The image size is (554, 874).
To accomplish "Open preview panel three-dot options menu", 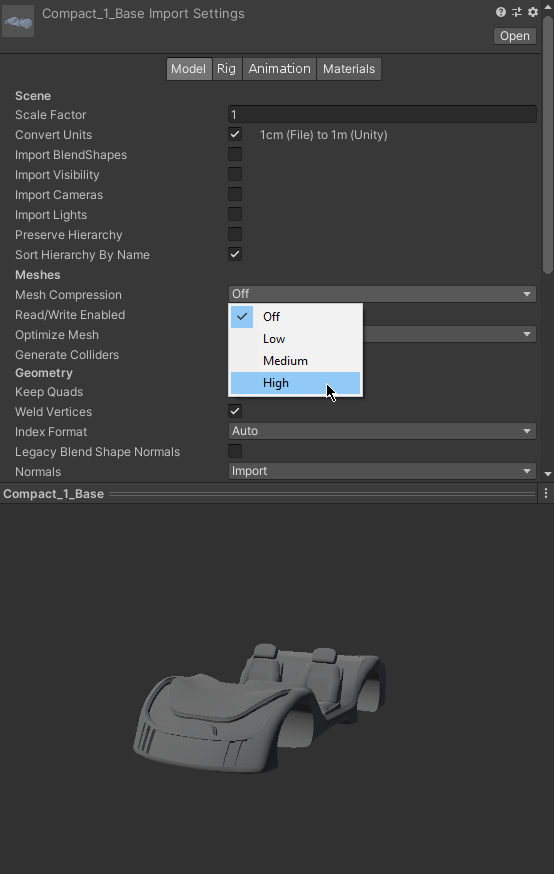I will point(546,493).
